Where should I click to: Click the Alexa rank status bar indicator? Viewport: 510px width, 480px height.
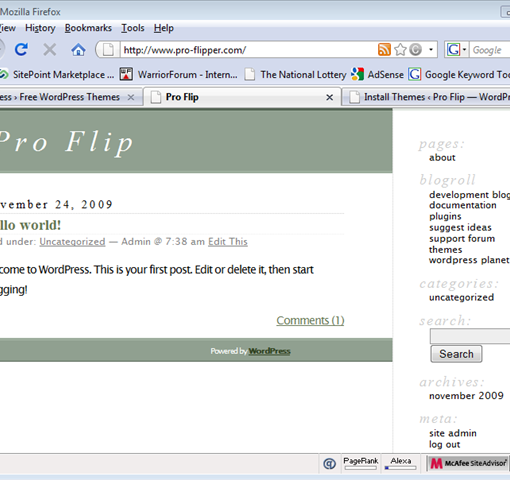tap(401, 463)
